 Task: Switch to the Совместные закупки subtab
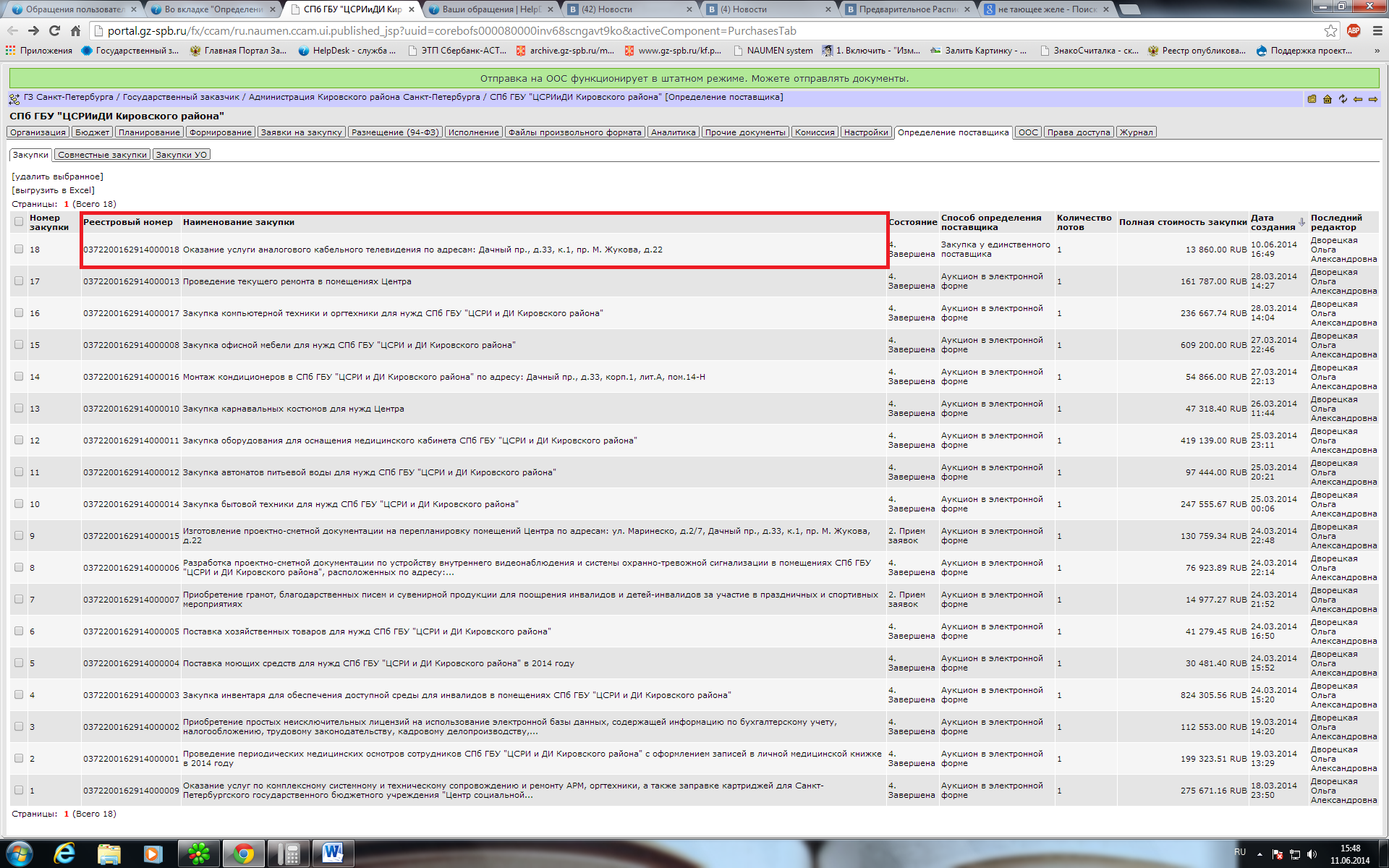[x=102, y=155]
